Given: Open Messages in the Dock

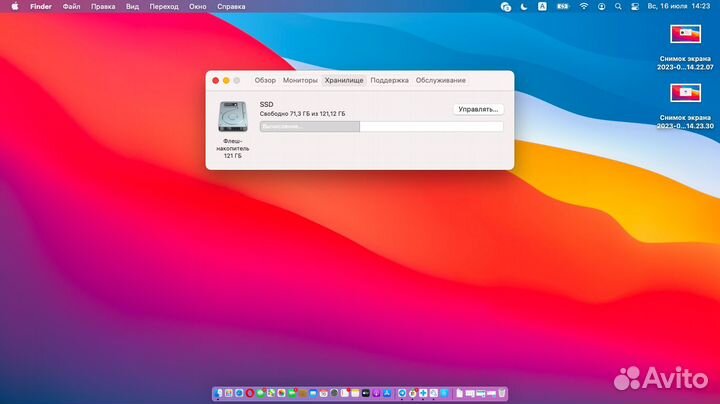Looking at the screenshot, I should coord(261,393).
